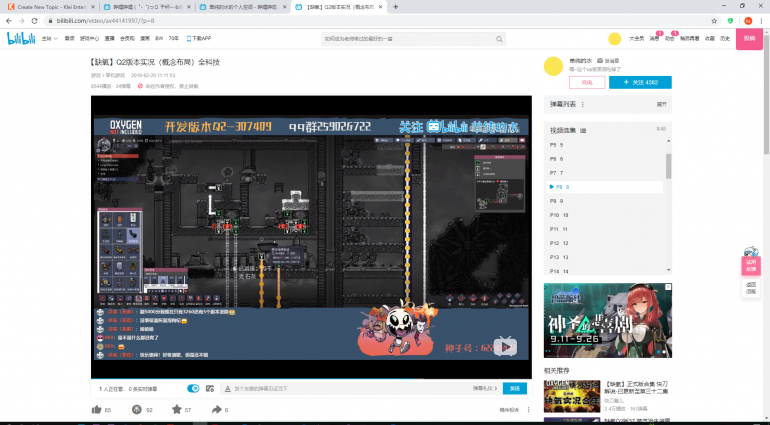Bookmark this page with the star icon
This screenshot has width=770, height=425.
click(x=714, y=21)
